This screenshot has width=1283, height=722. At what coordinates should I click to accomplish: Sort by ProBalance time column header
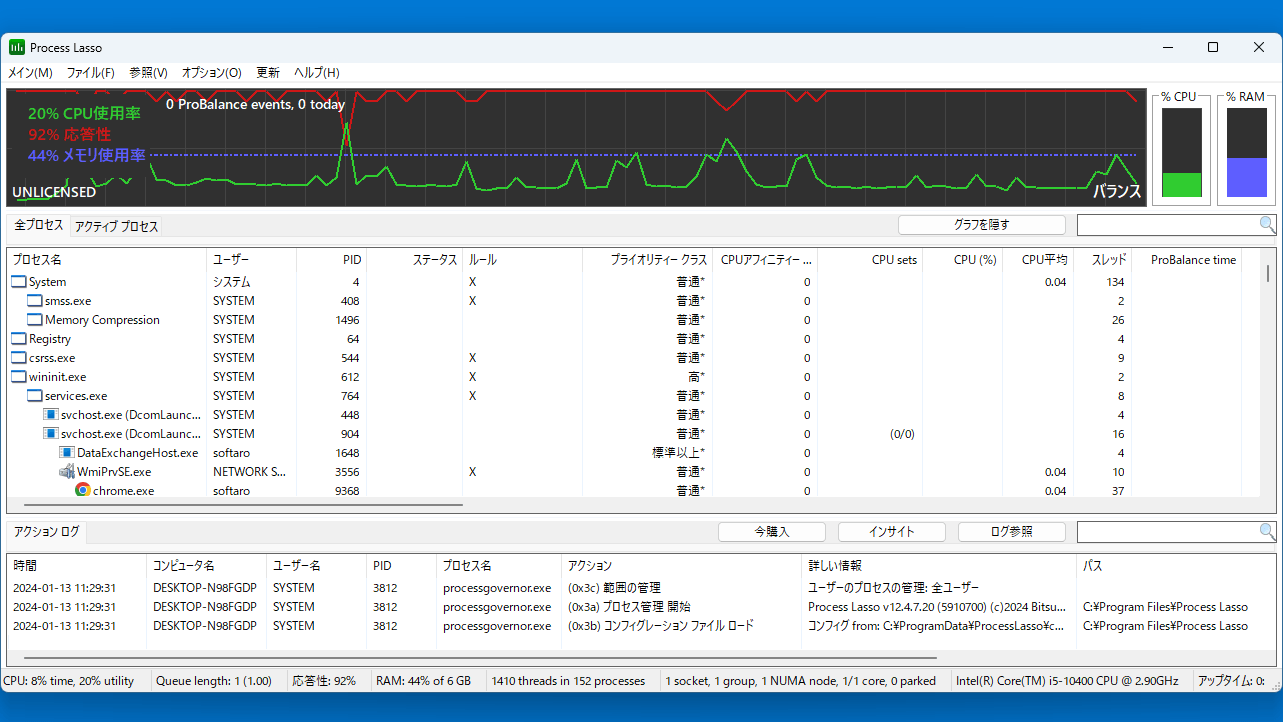point(1187,260)
